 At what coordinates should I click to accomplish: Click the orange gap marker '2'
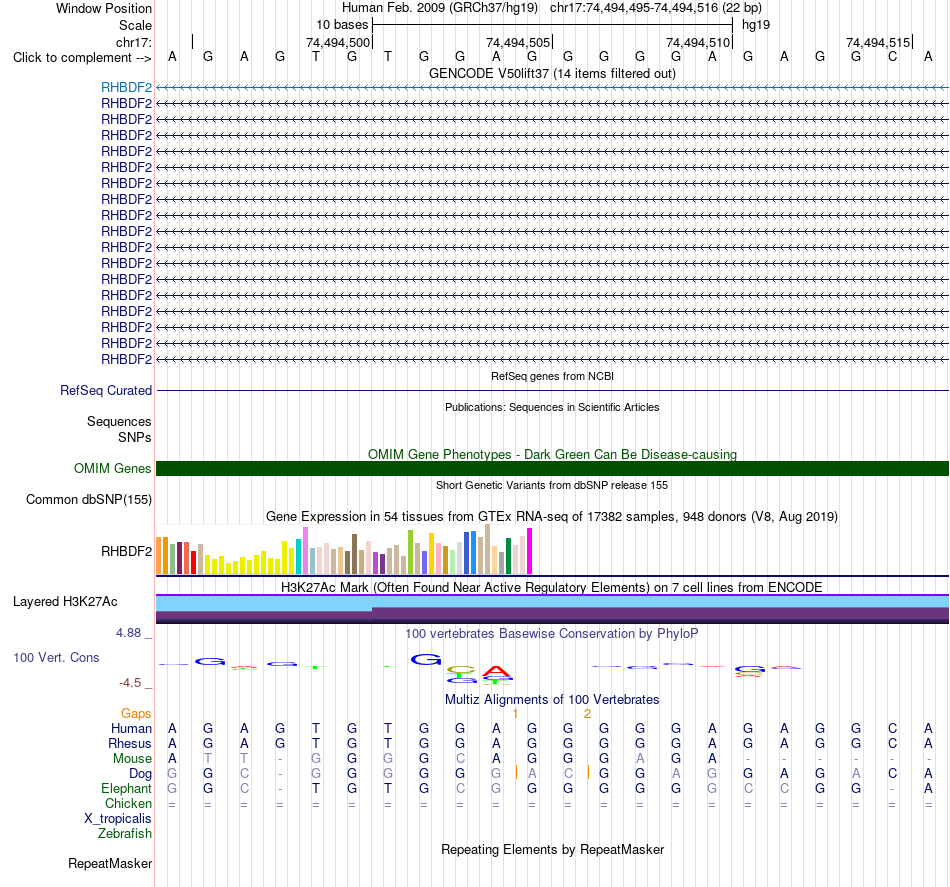click(x=587, y=714)
